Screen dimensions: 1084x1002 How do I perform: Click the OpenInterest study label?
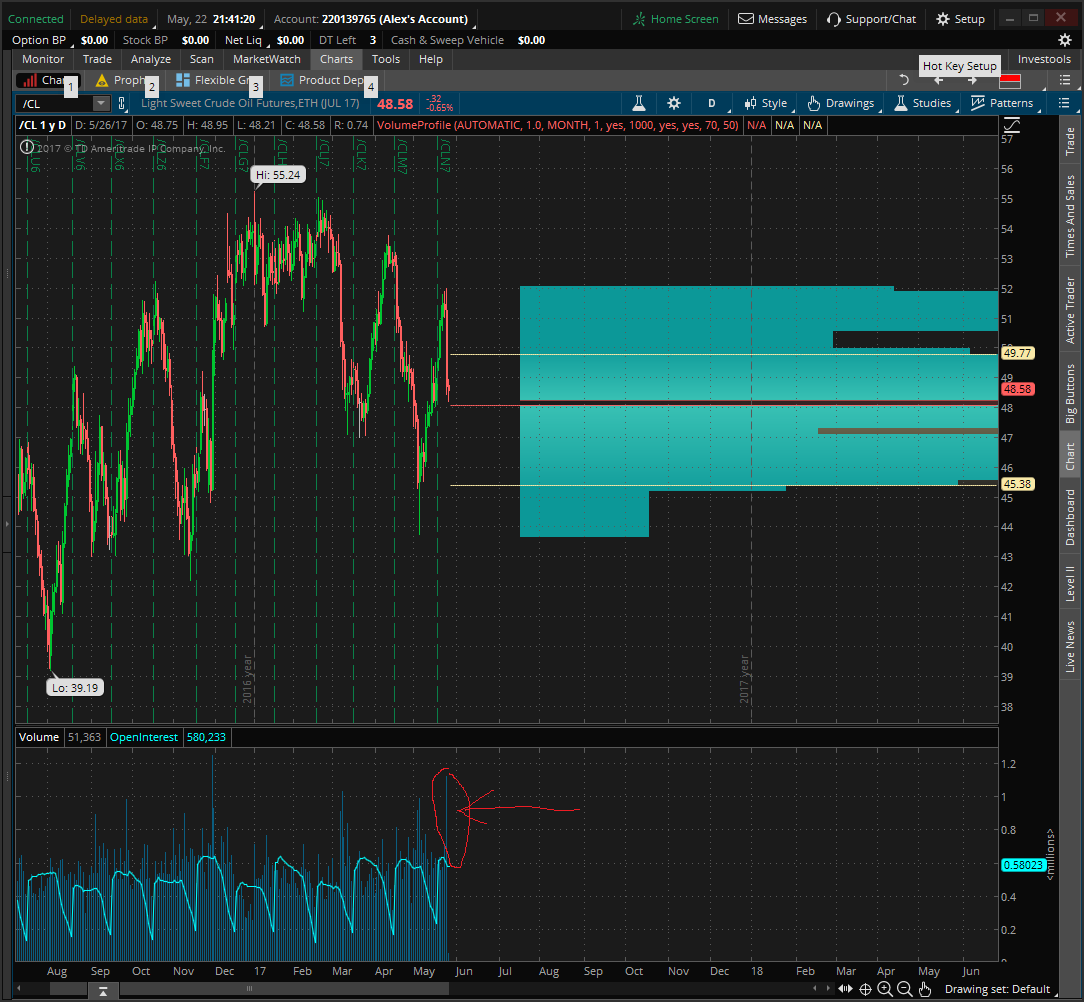(x=144, y=737)
